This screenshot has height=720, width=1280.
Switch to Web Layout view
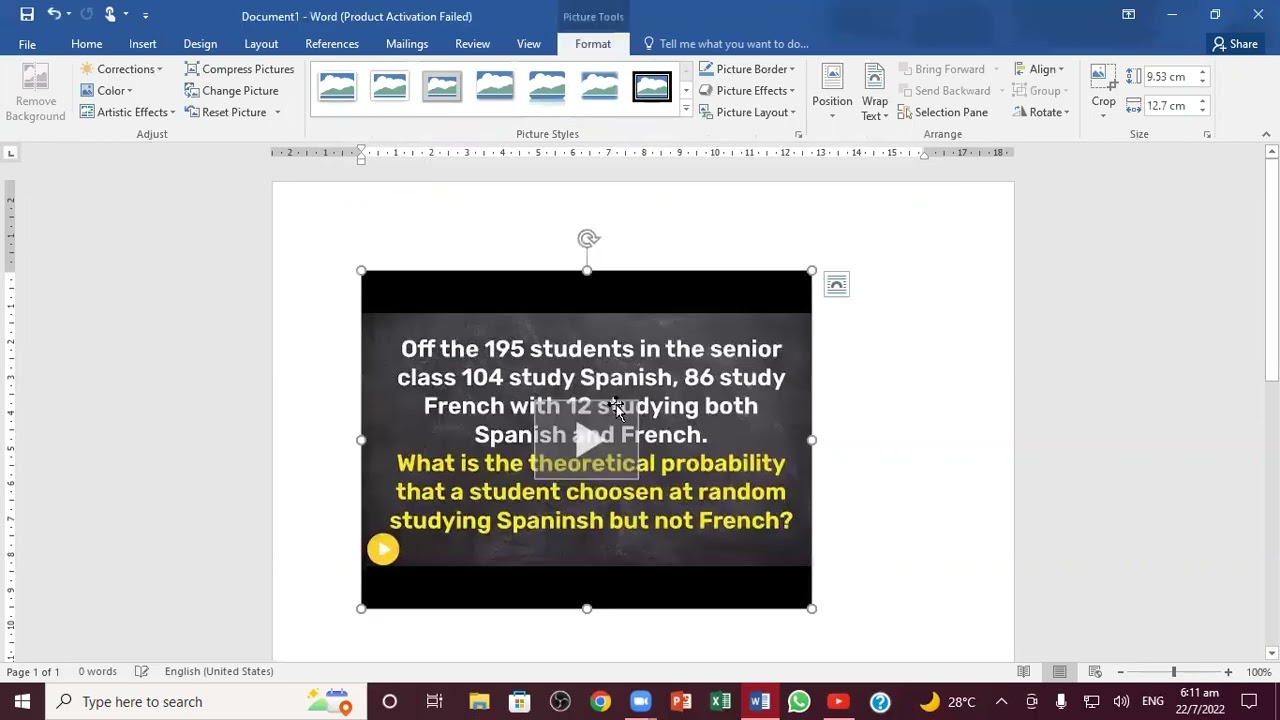[x=1095, y=672]
